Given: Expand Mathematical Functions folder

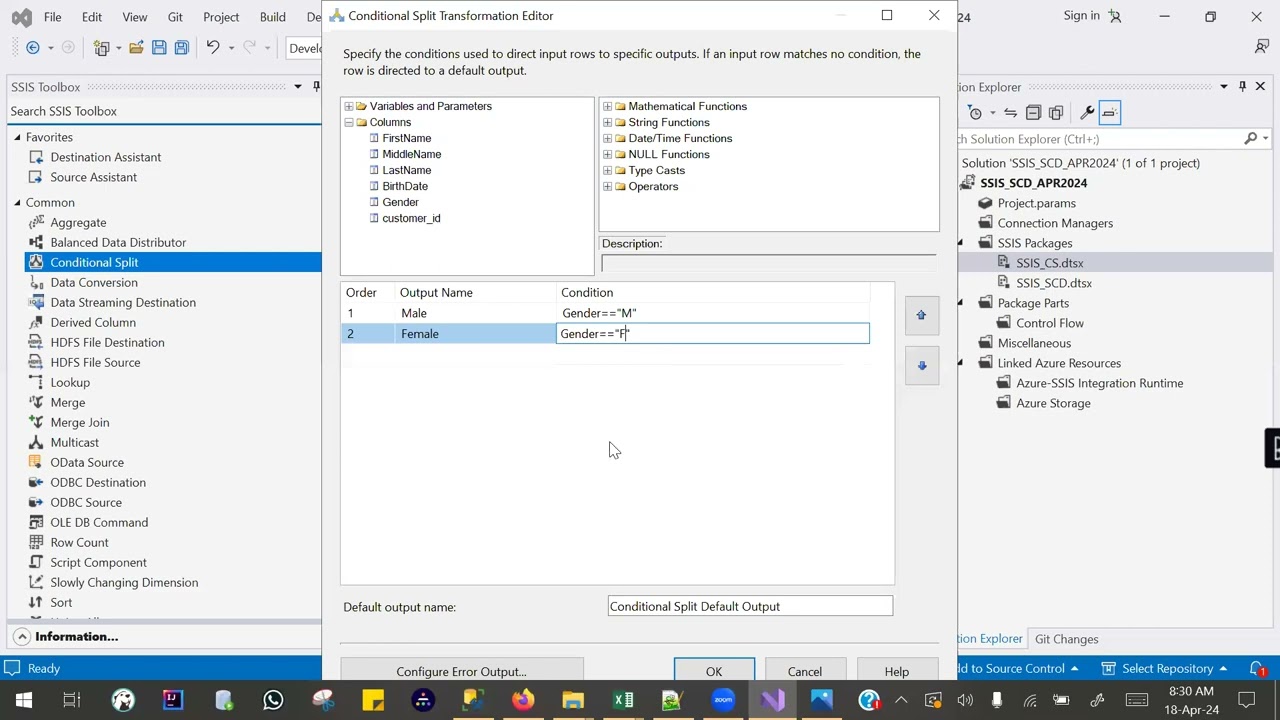Looking at the screenshot, I should click(x=607, y=106).
